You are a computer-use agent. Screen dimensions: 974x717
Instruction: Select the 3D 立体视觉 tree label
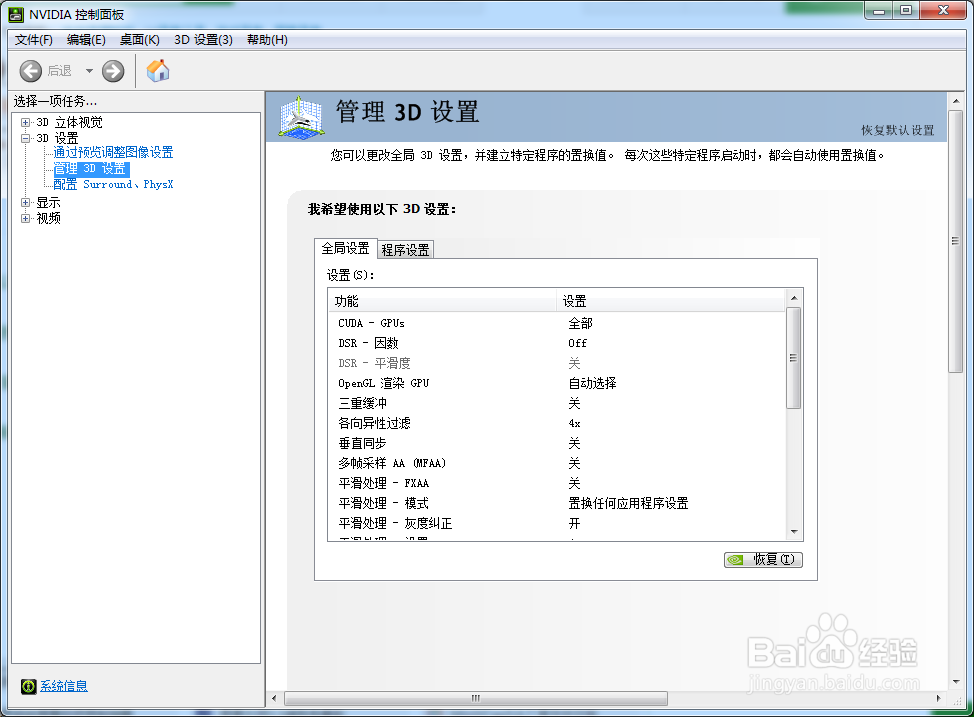pyautogui.click(x=70, y=122)
